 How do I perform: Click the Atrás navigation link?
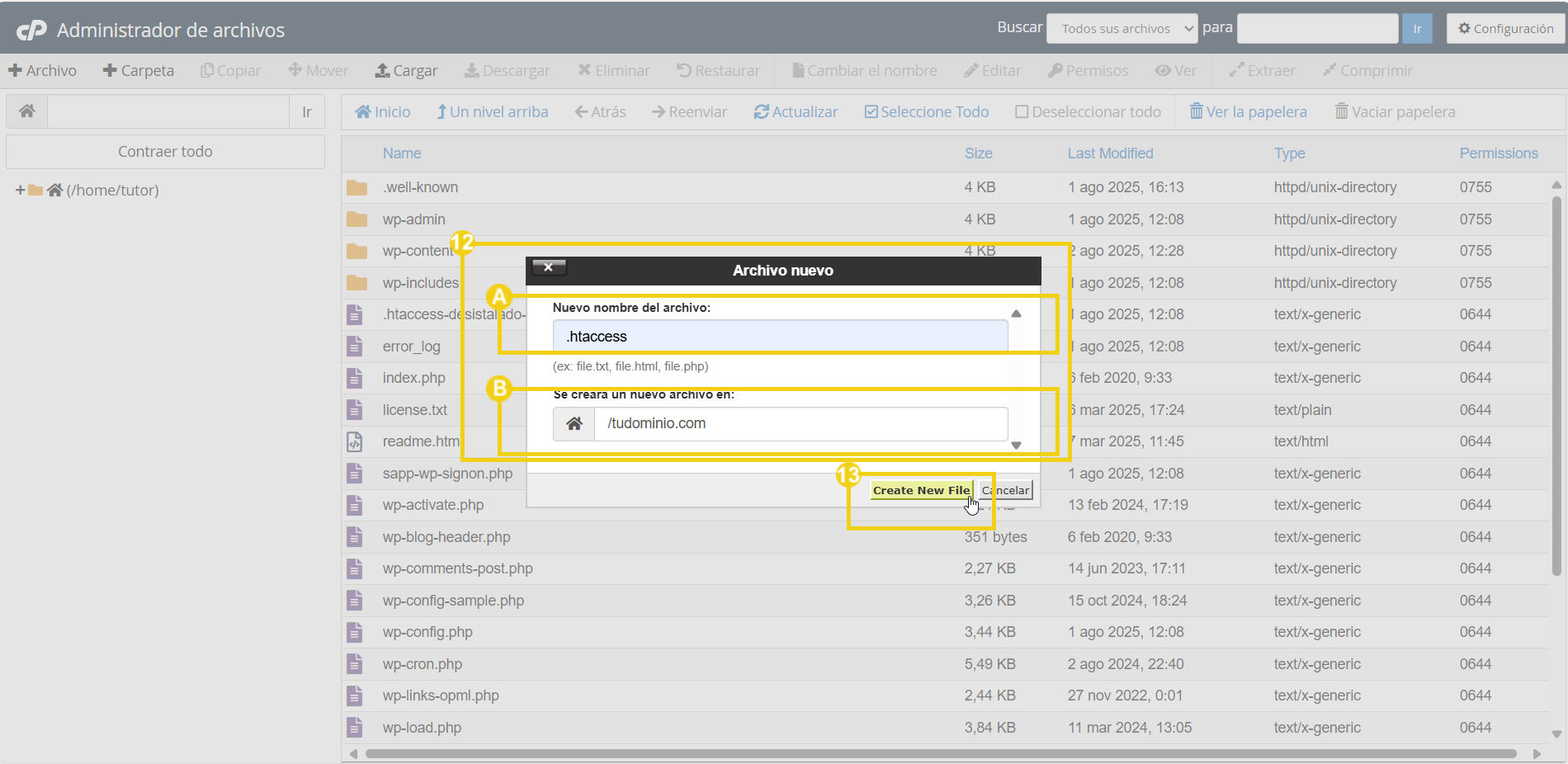point(601,112)
